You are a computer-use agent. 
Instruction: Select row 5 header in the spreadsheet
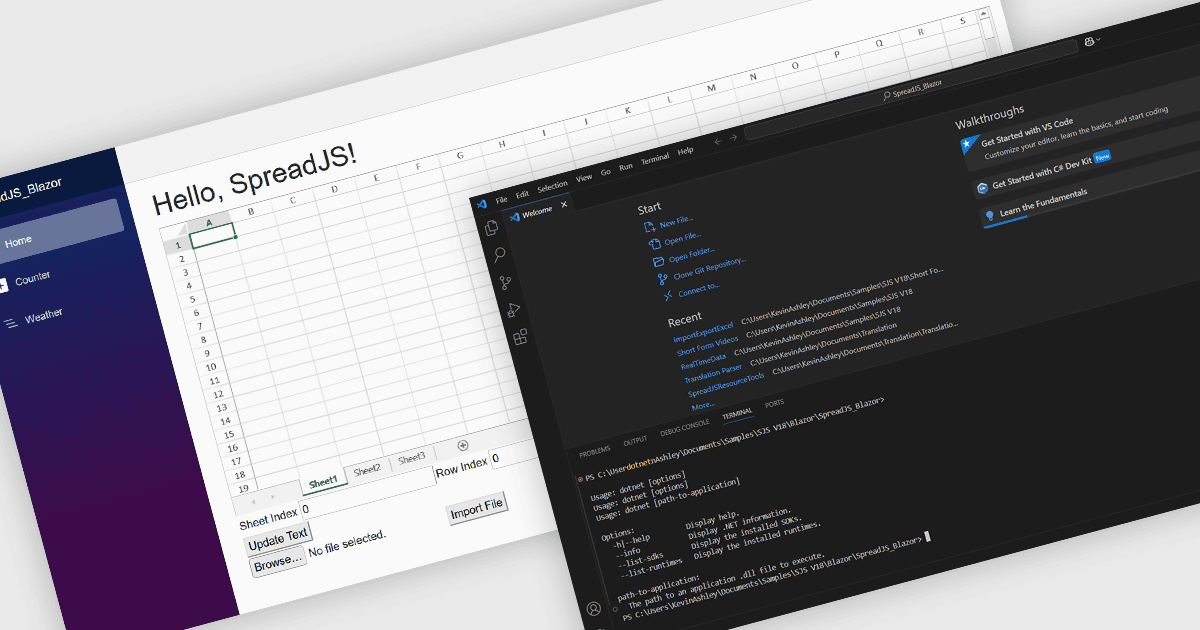click(x=193, y=298)
